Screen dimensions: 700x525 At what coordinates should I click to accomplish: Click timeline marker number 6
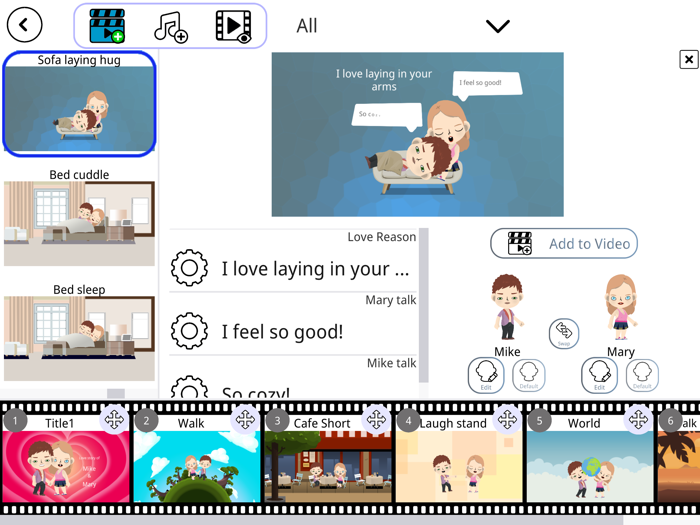coord(671,421)
